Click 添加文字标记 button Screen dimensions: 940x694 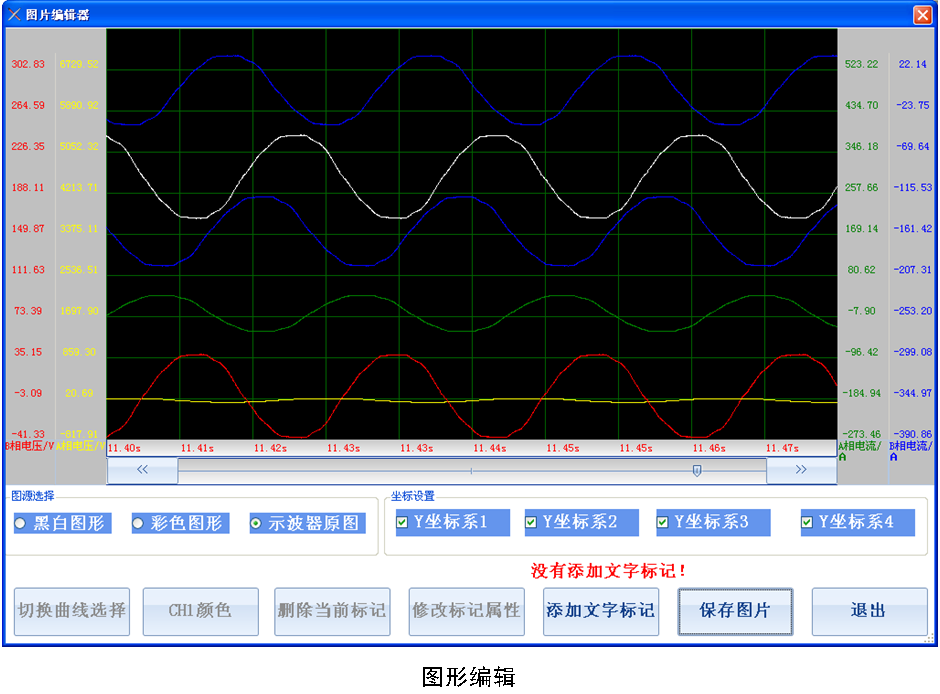point(601,610)
